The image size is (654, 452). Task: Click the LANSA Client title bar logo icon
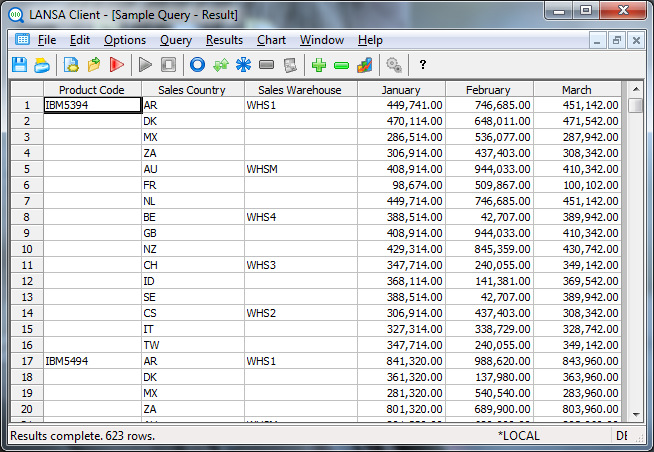point(16,15)
